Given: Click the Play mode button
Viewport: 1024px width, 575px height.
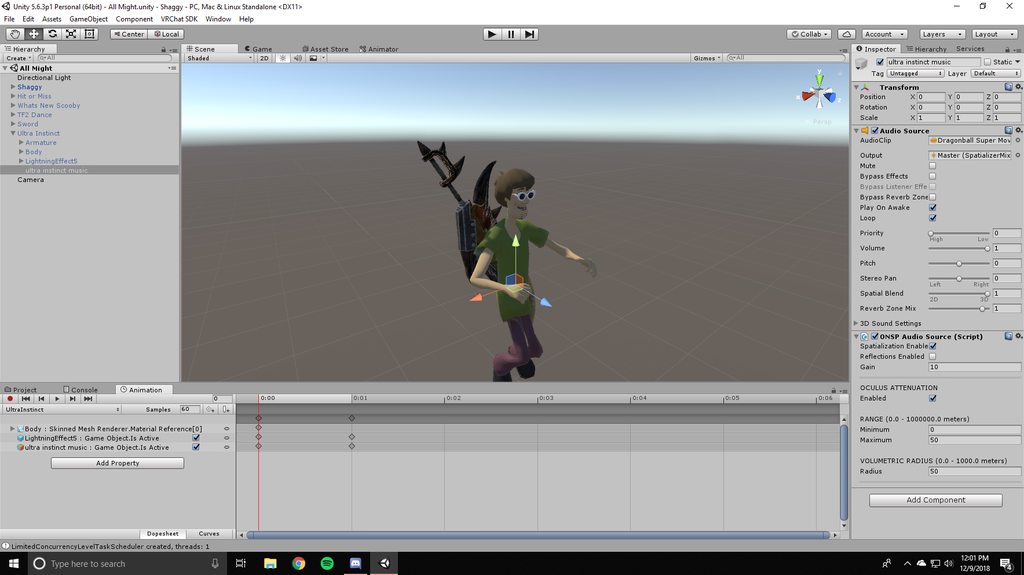Looking at the screenshot, I should coord(492,34).
